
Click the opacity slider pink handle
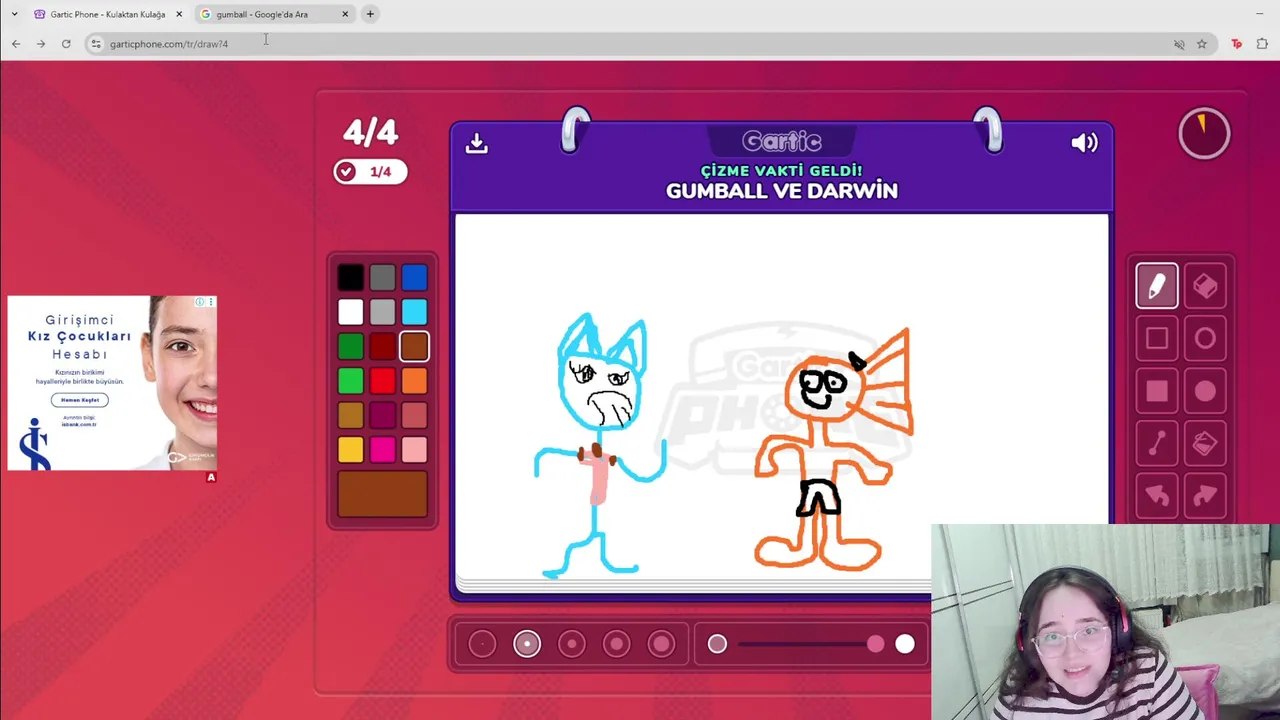(876, 644)
